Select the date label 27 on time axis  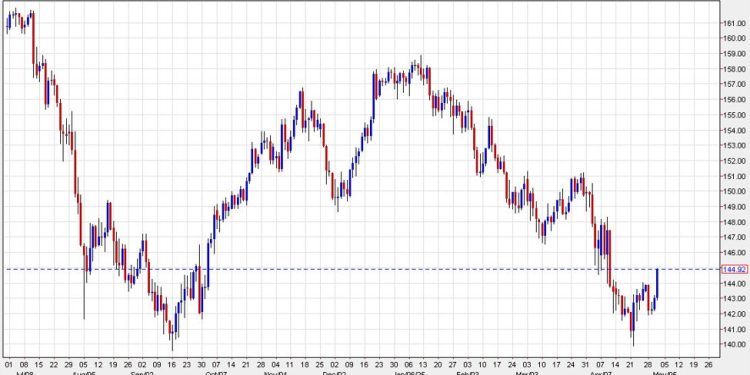tap(453, 364)
